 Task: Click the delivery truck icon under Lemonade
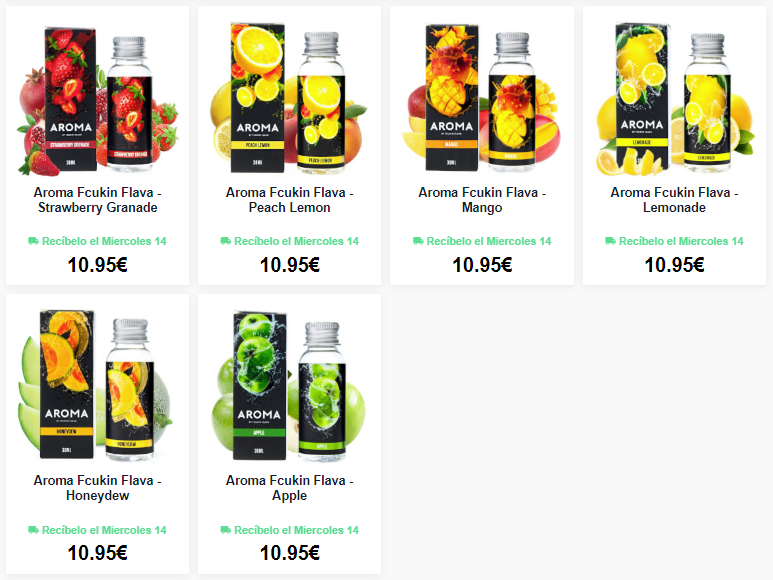pos(610,241)
